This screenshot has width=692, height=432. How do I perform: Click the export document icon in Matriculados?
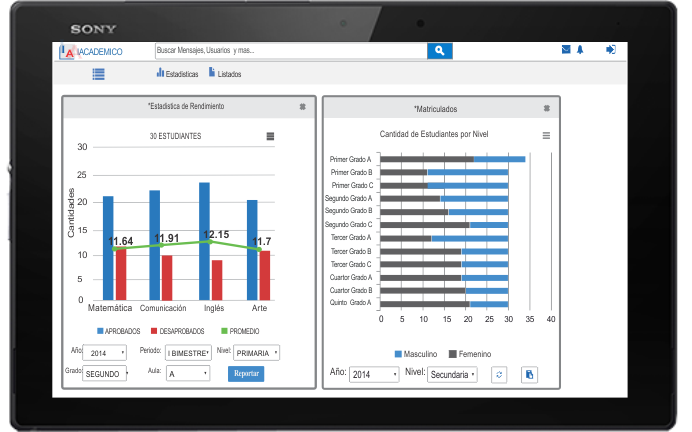click(x=530, y=374)
